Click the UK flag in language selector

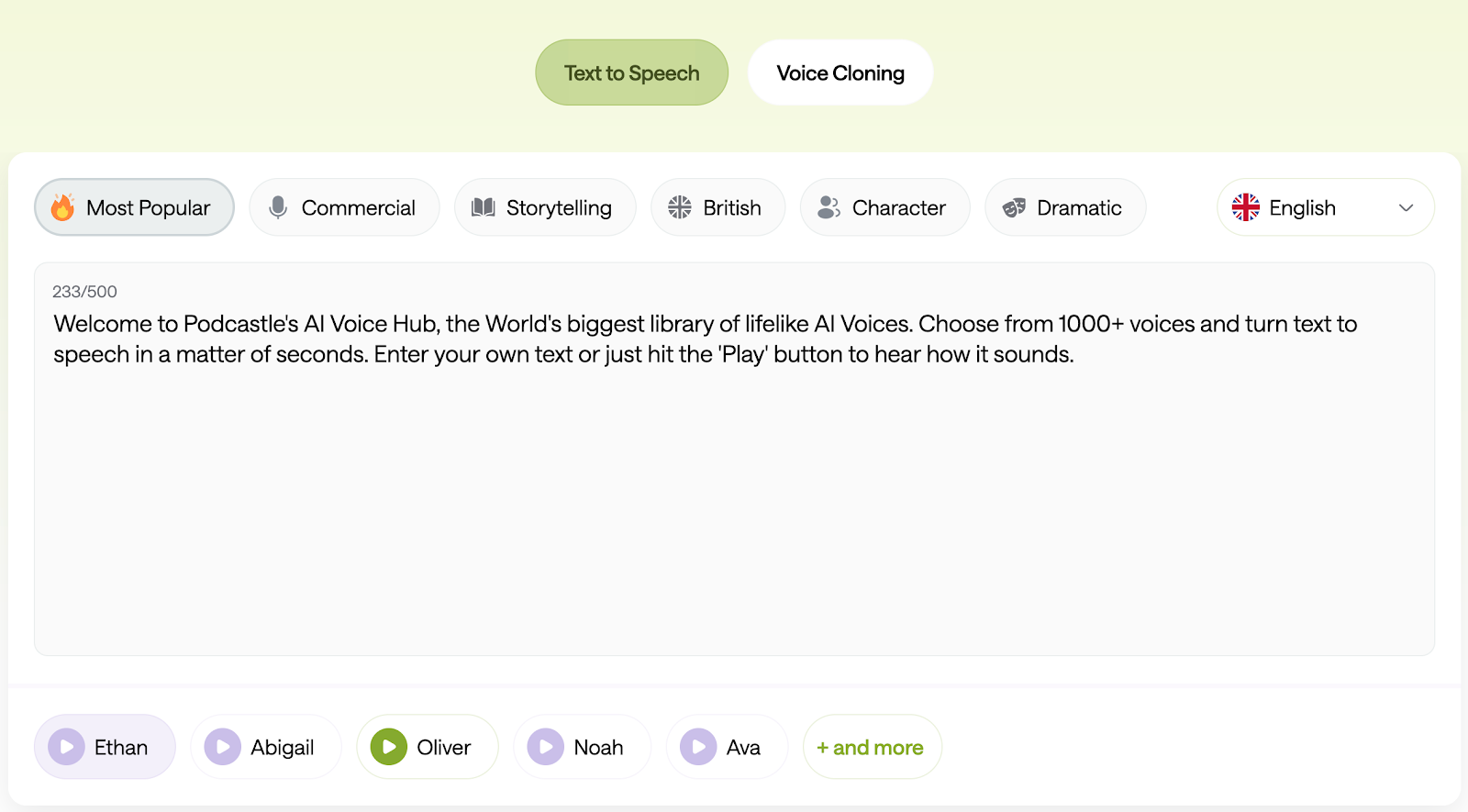tap(1246, 207)
